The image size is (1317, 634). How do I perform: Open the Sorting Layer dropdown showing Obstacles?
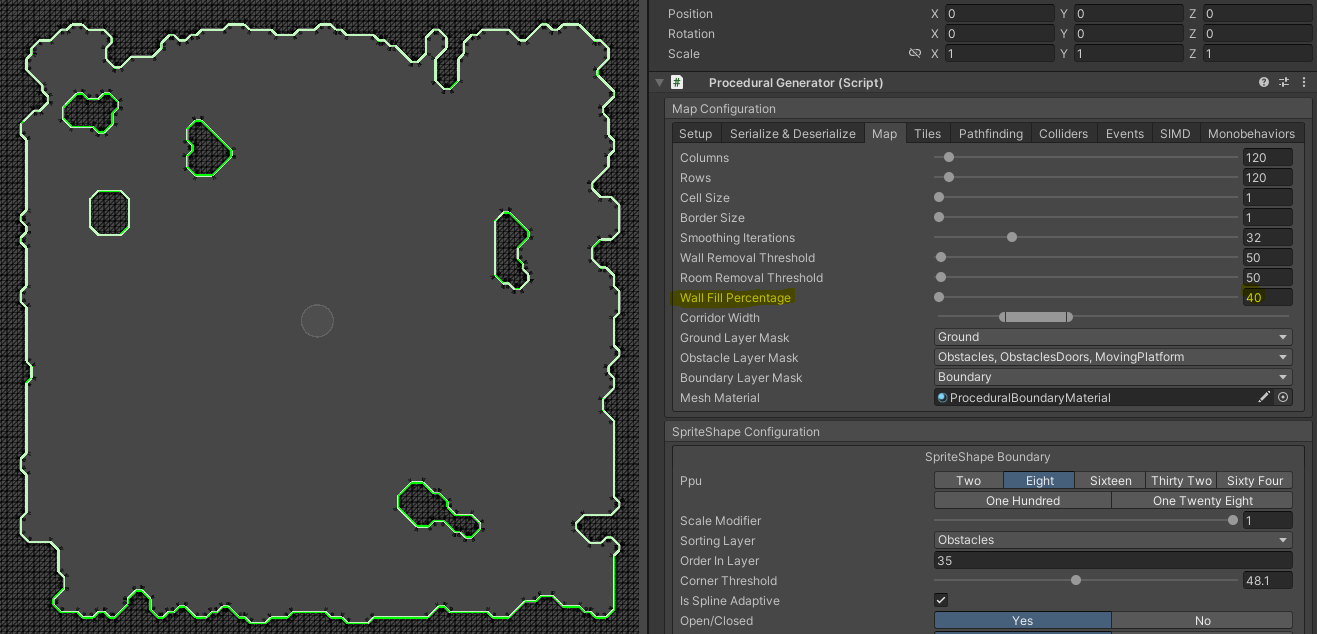(x=1112, y=540)
